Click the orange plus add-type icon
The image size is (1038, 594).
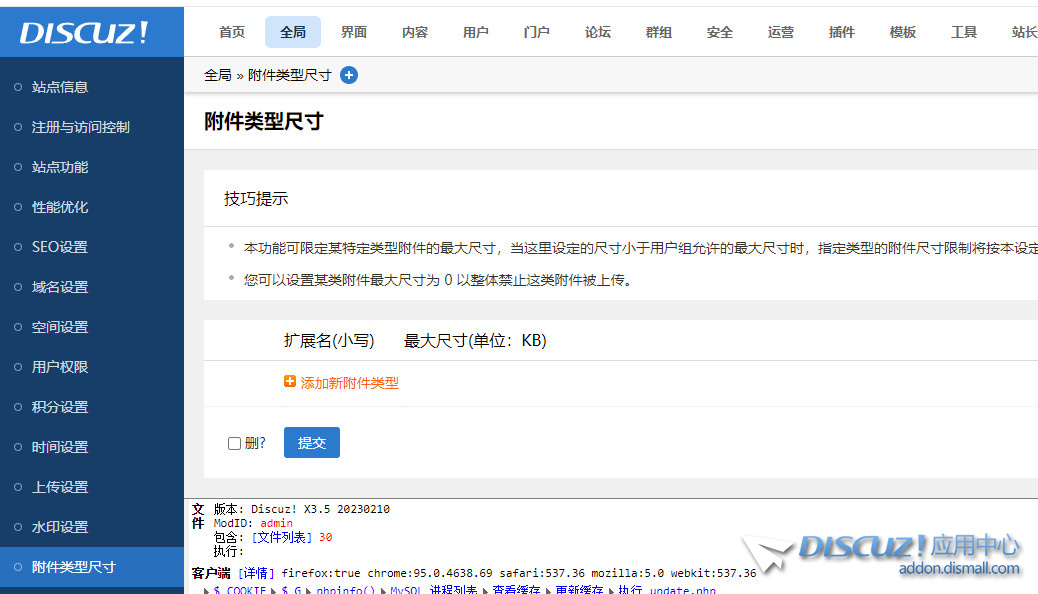290,382
